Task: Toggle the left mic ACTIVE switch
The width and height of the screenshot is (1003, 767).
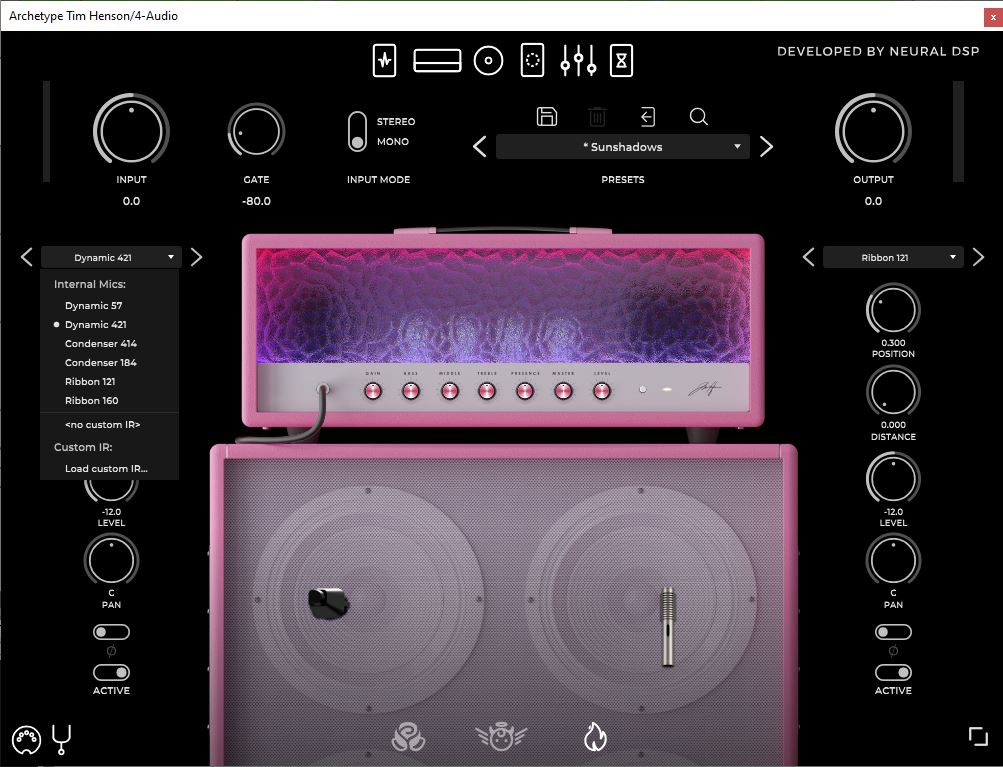Action: click(x=111, y=672)
